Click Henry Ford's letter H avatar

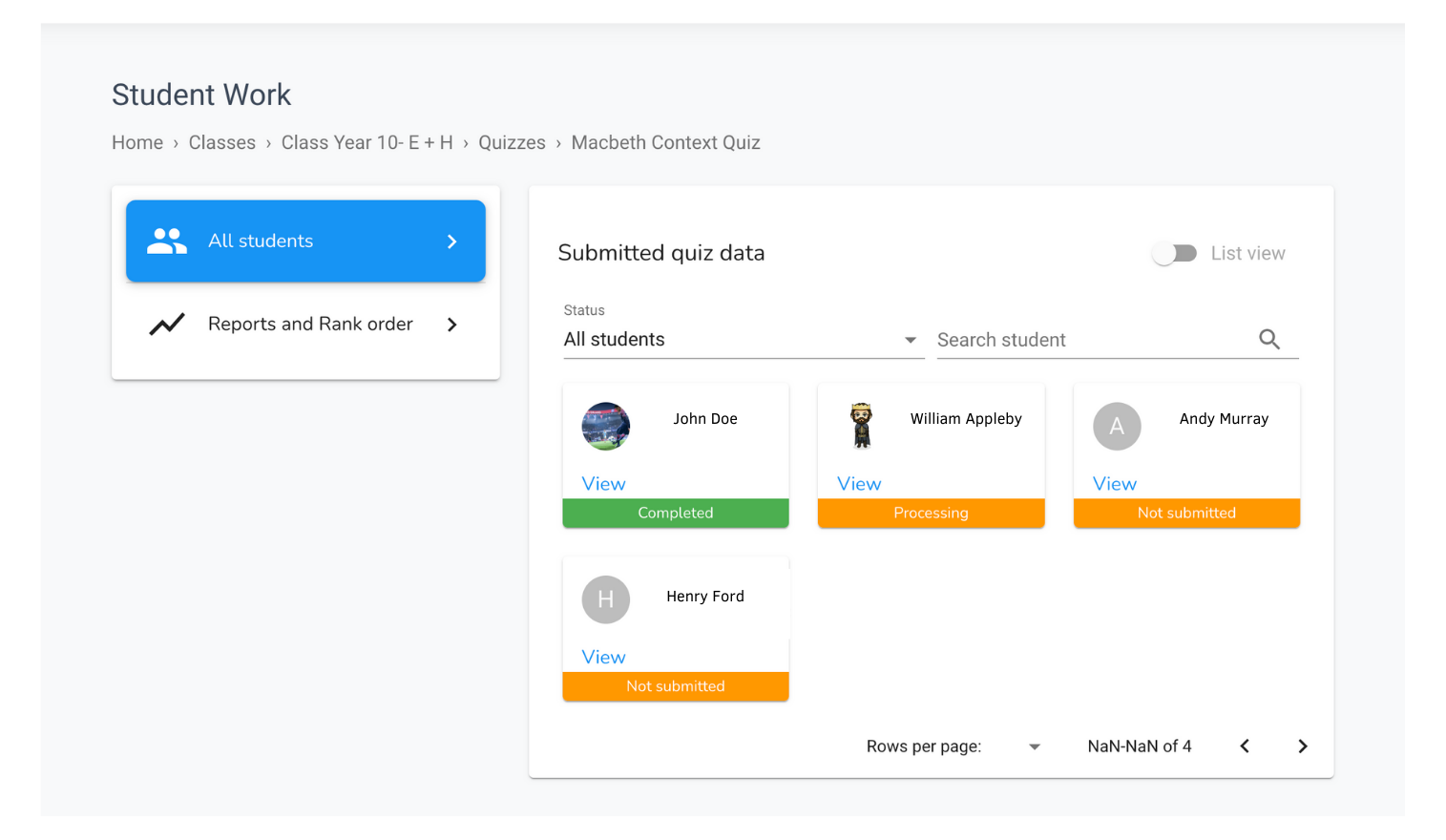click(x=606, y=599)
